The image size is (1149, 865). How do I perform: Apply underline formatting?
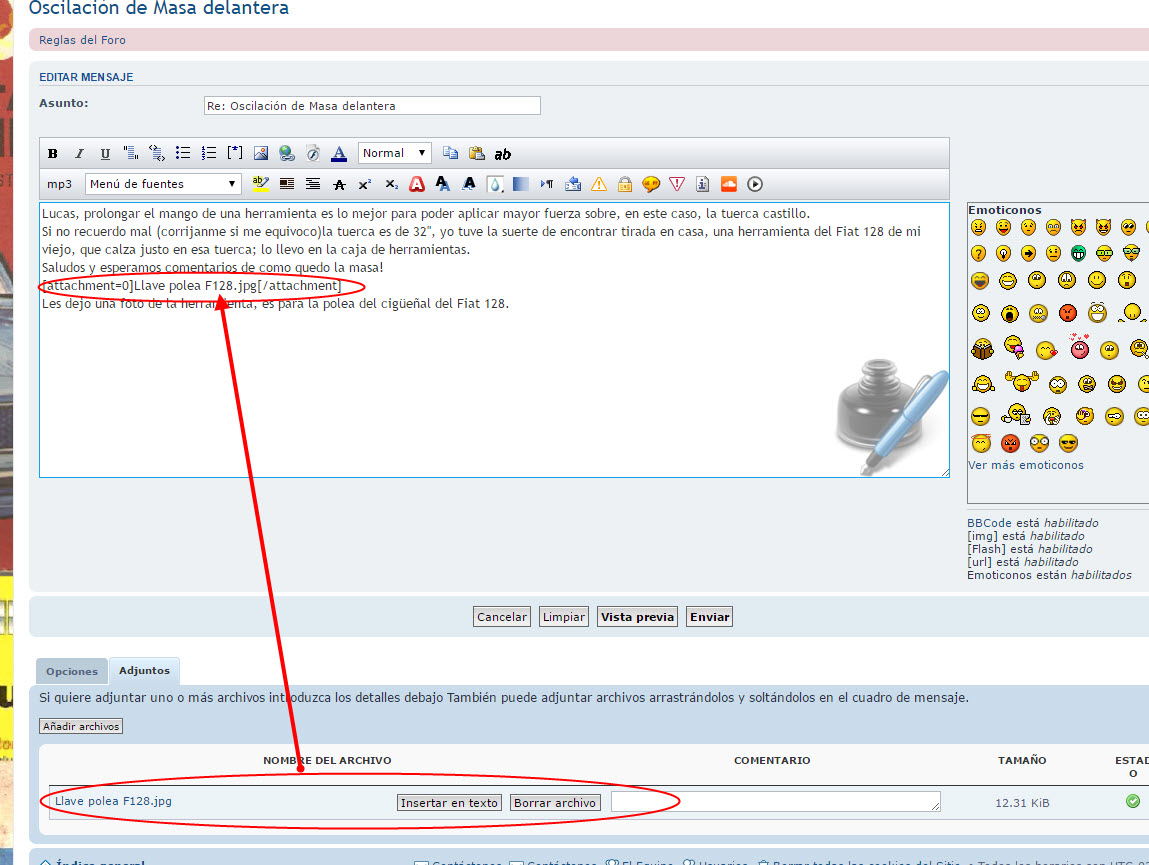click(105, 154)
